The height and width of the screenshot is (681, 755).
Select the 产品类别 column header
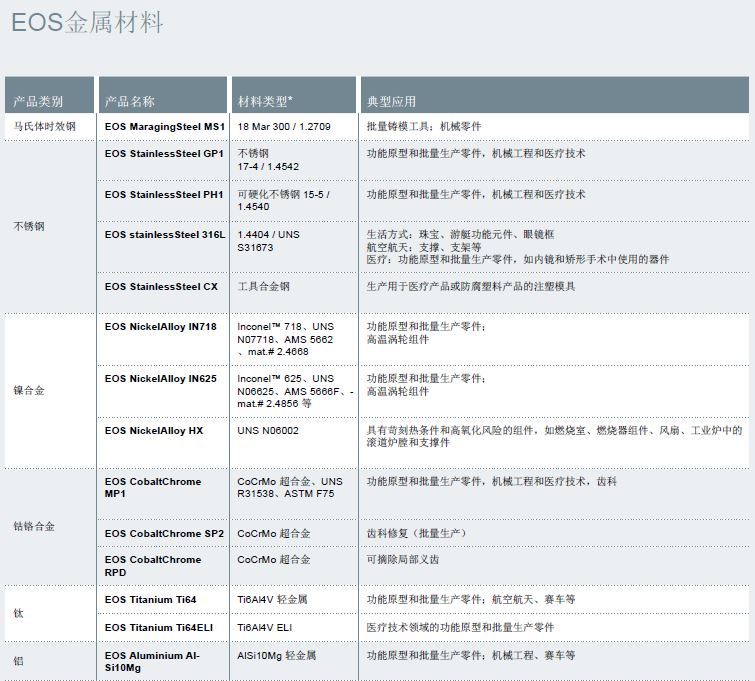coord(49,95)
